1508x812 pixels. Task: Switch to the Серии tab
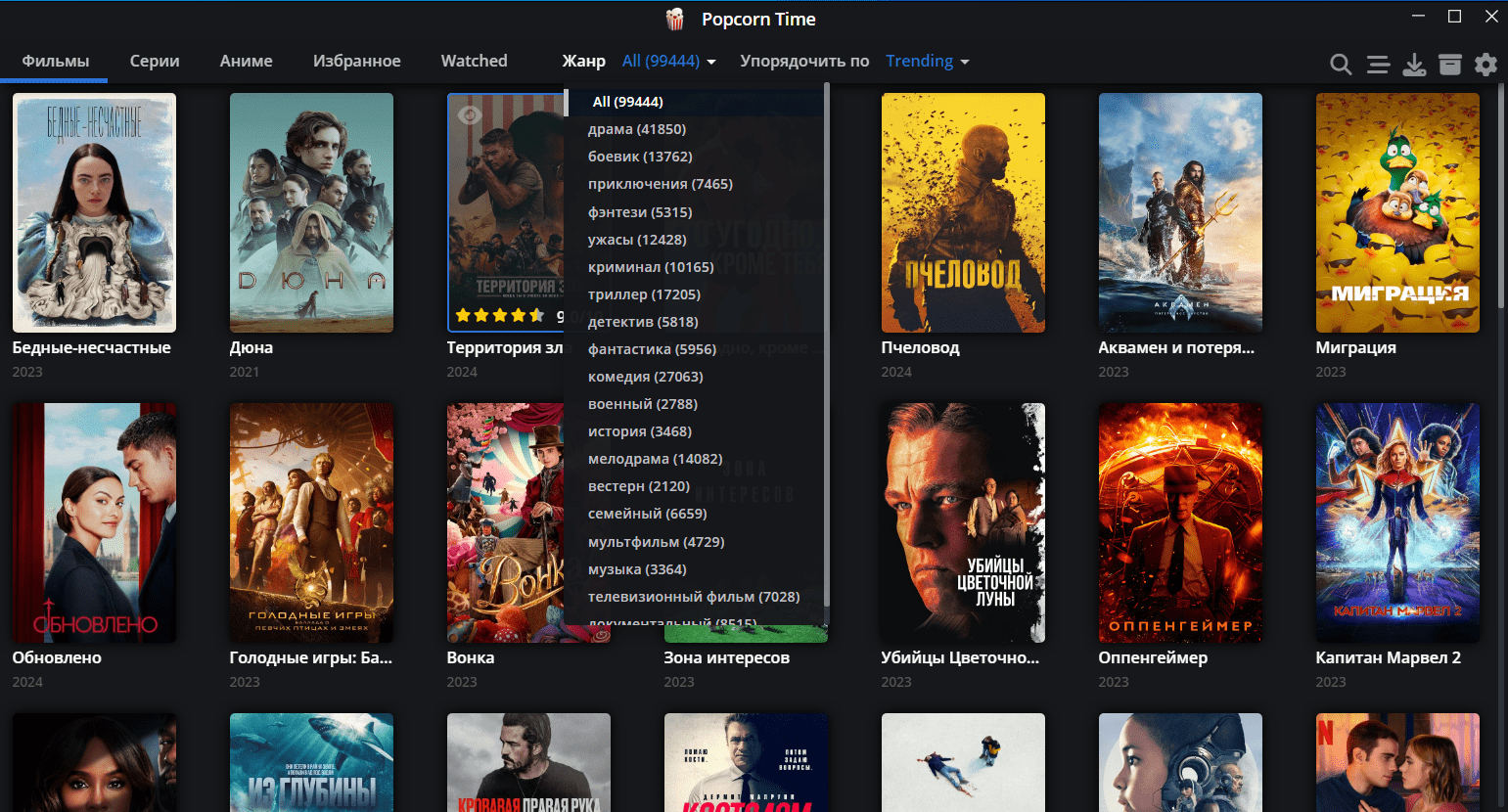click(x=155, y=61)
